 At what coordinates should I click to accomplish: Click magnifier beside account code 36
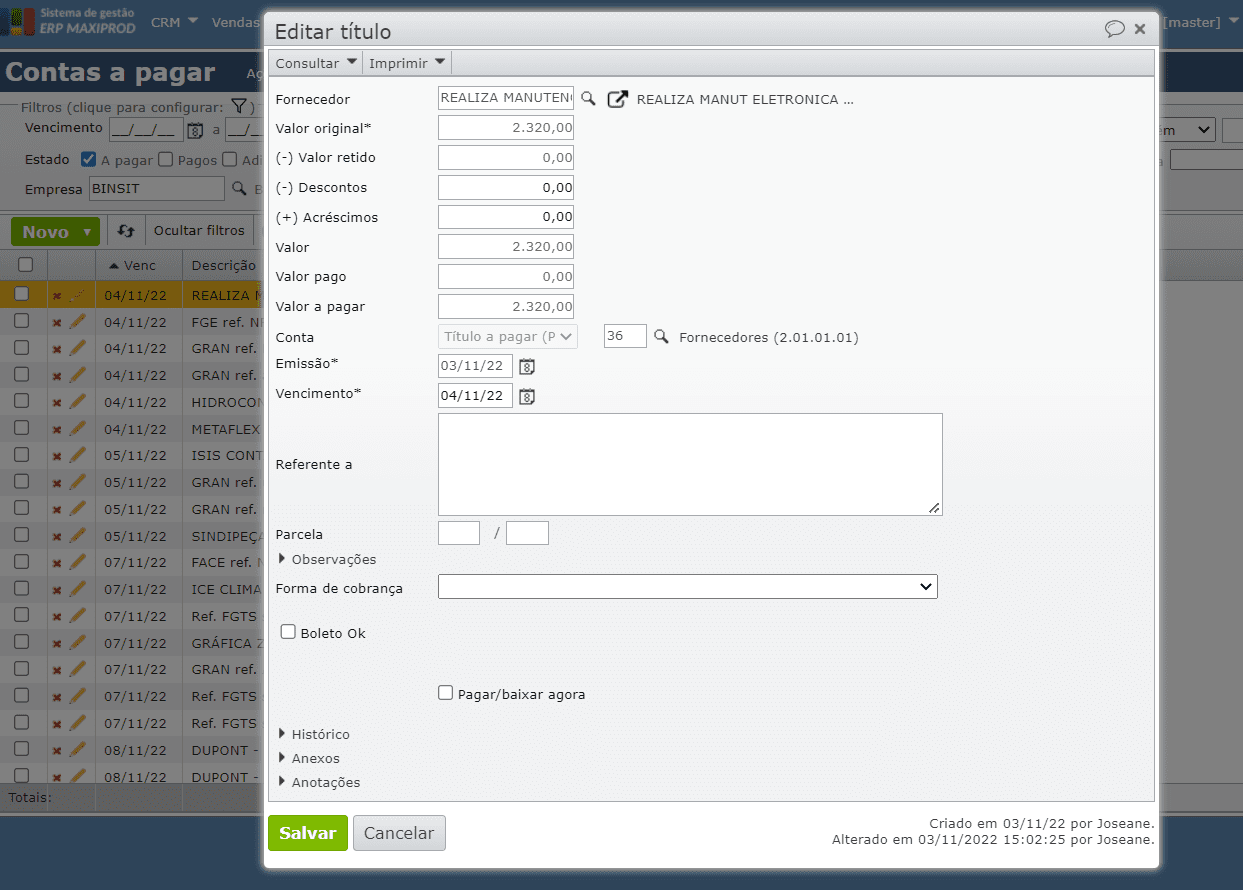661,337
